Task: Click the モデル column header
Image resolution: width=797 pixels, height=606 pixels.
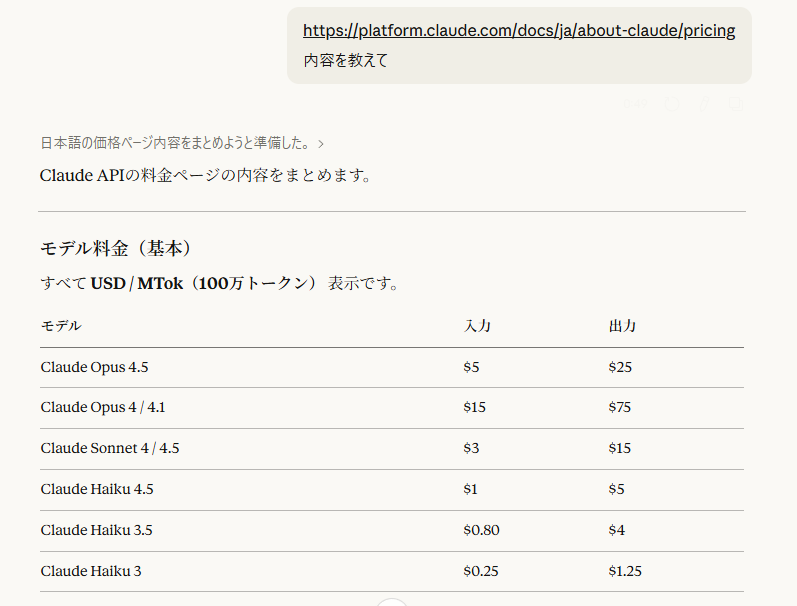Action: pyautogui.click(x=61, y=326)
